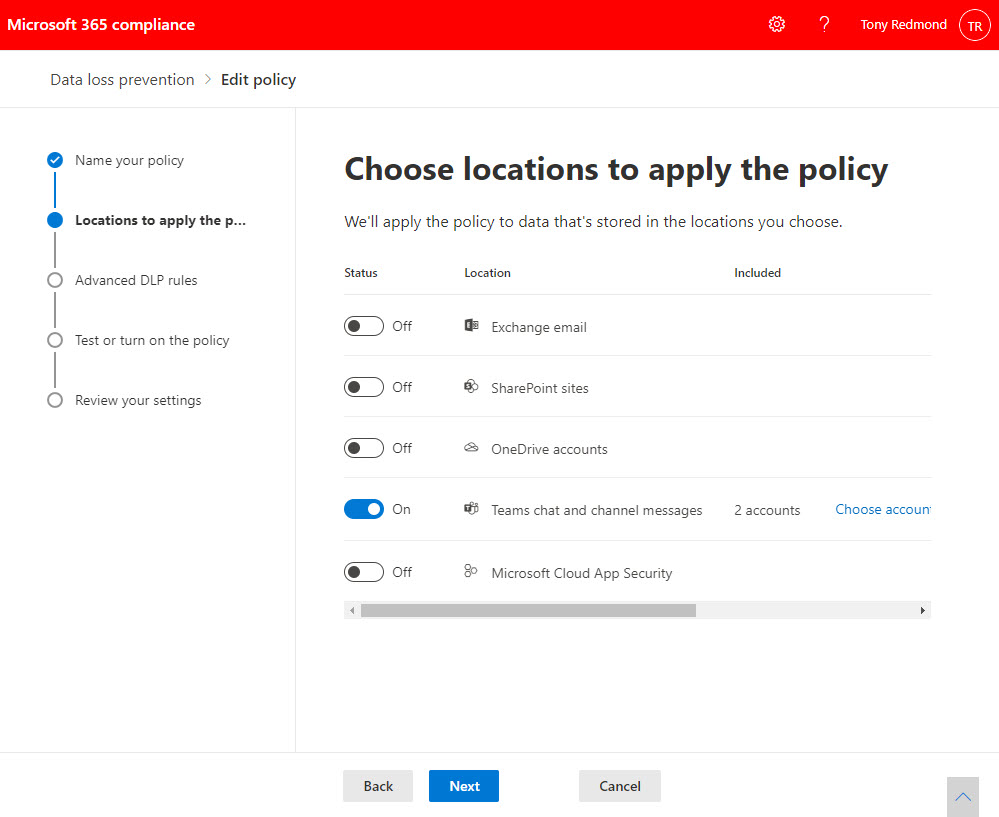Click the Teams chat location icon

(472, 509)
